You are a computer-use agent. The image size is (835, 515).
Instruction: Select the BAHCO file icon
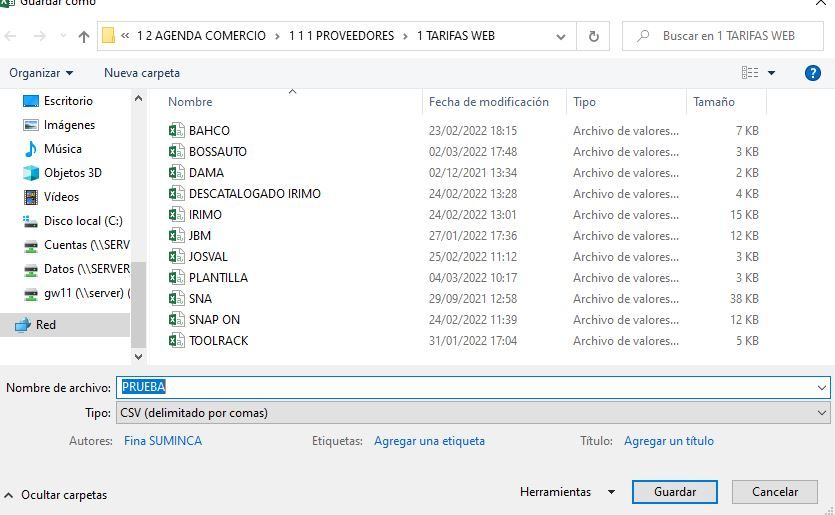[176, 130]
